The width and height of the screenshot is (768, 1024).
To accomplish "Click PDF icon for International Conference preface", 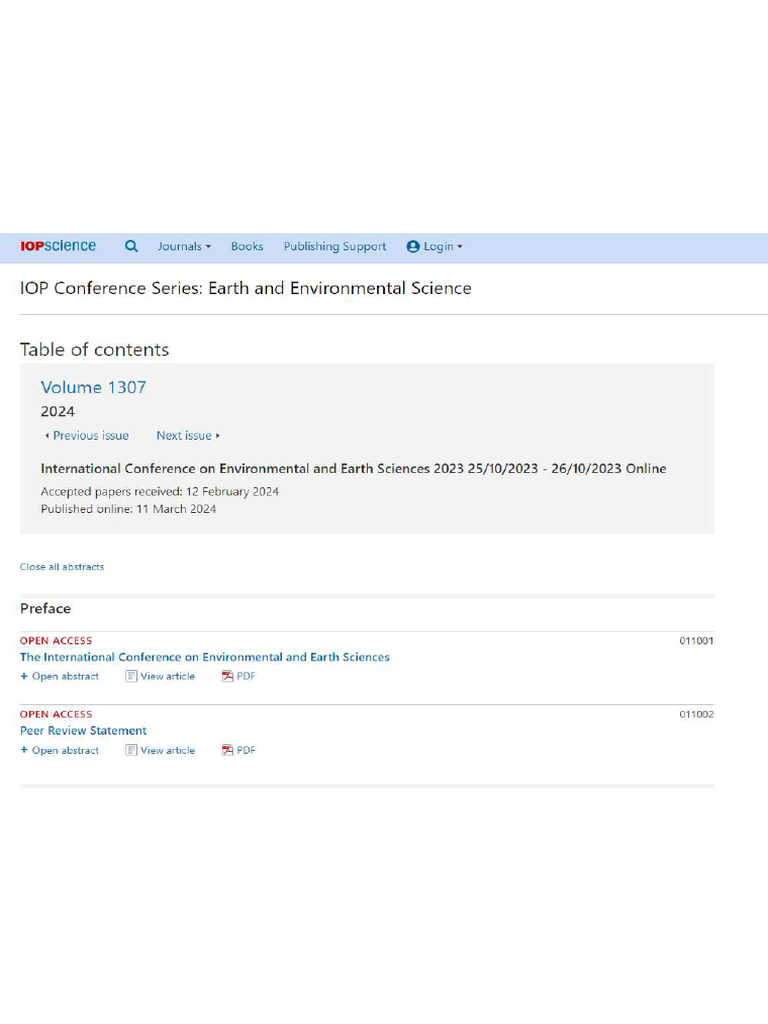I will (x=228, y=676).
